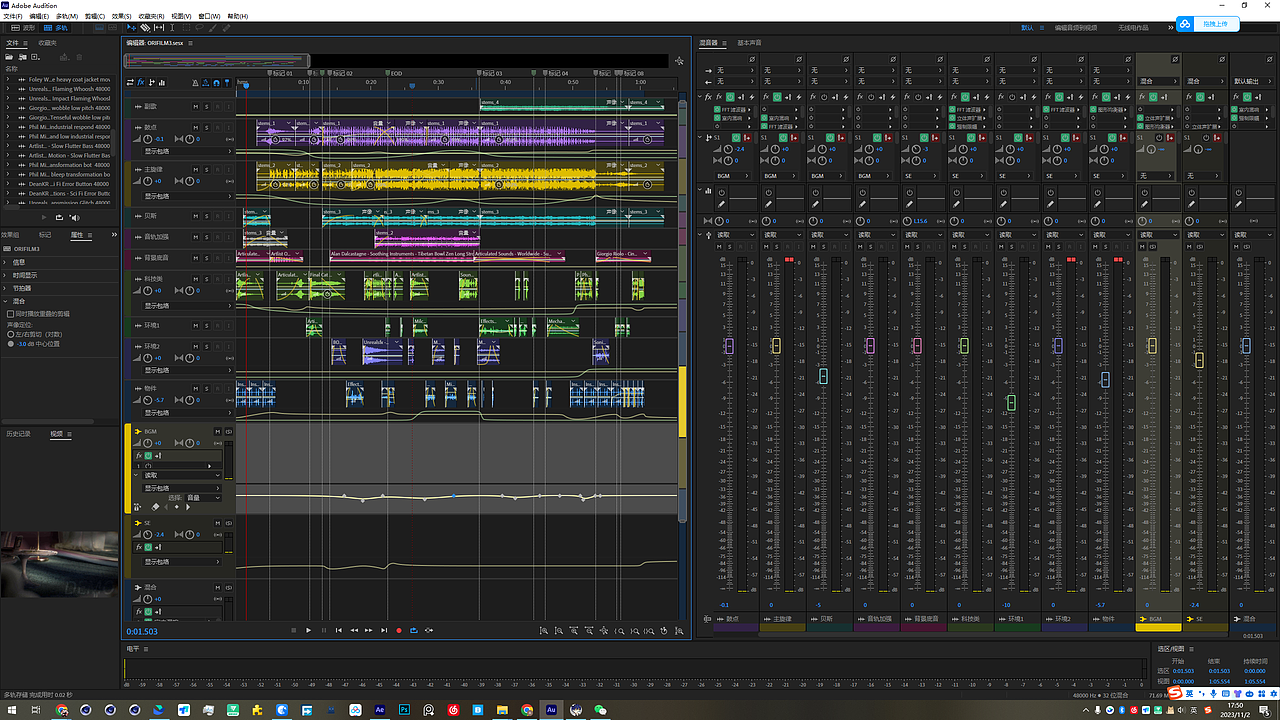Click the 0:01.503 timecode display
The height and width of the screenshot is (720, 1280).
pyautogui.click(x=142, y=631)
